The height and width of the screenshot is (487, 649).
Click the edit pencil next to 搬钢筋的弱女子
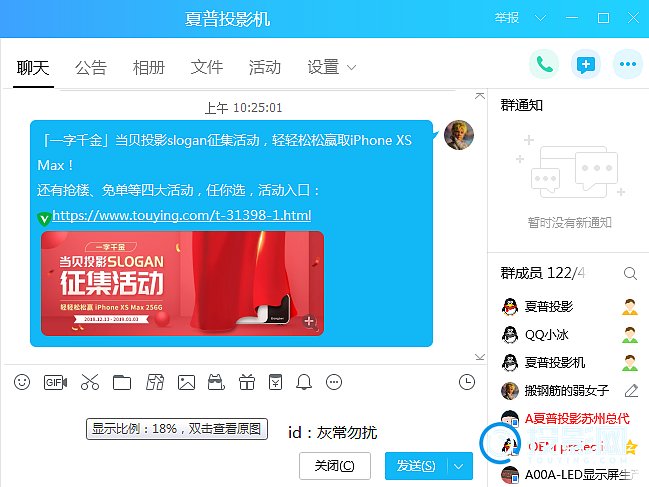631,390
